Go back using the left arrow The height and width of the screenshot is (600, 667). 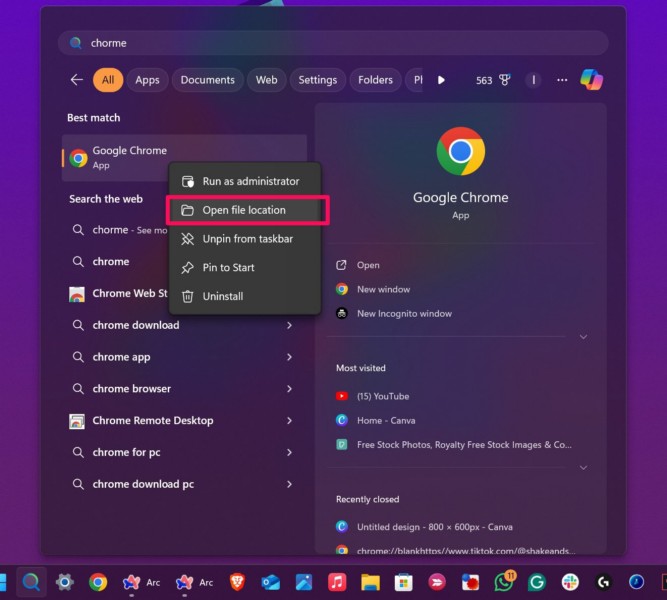click(x=77, y=80)
